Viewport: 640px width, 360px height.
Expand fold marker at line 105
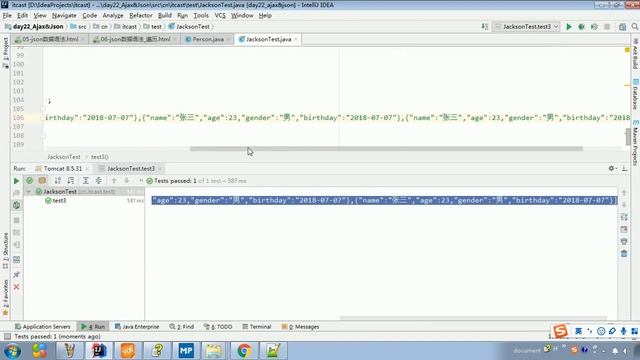[x=43, y=109]
